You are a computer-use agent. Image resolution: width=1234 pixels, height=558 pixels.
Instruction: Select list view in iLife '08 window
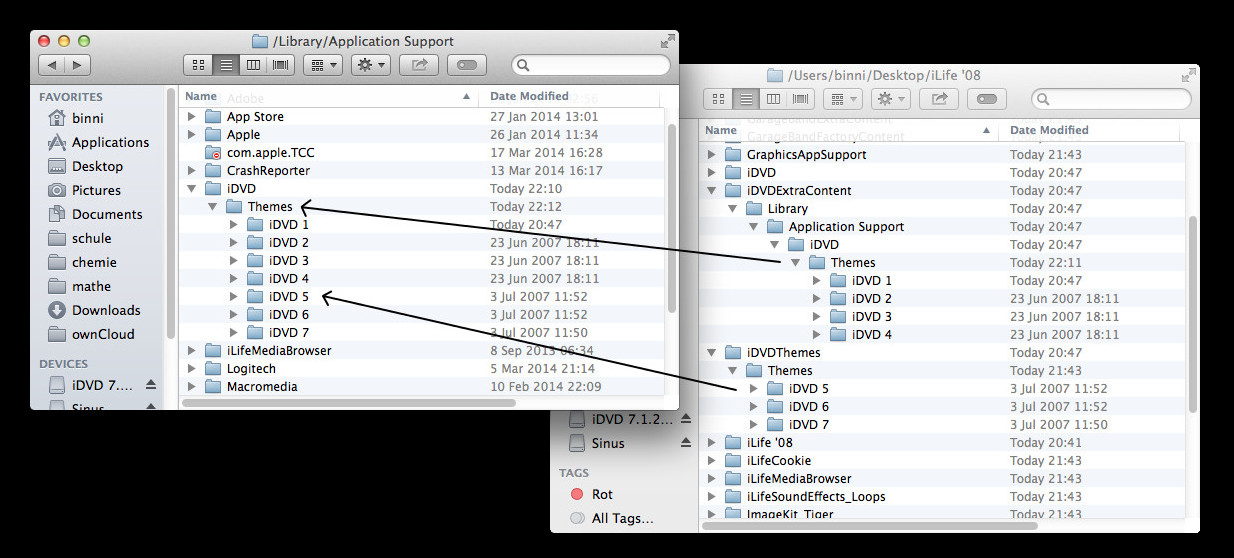click(746, 99)
